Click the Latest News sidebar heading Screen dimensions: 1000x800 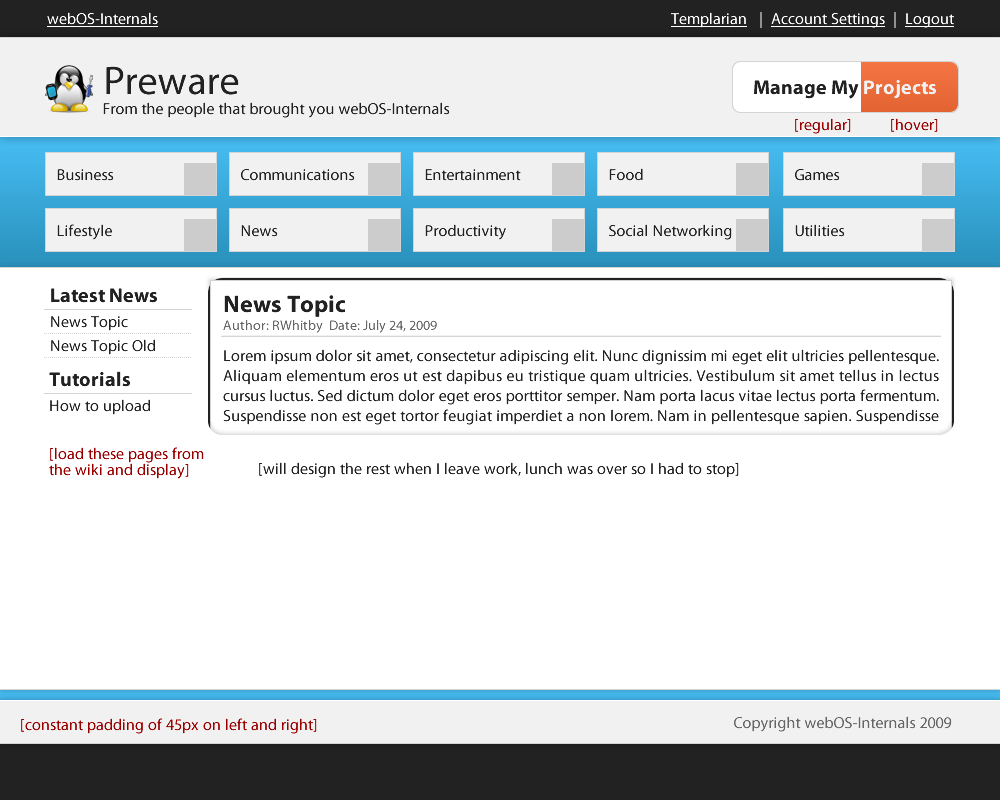[103, 295]
